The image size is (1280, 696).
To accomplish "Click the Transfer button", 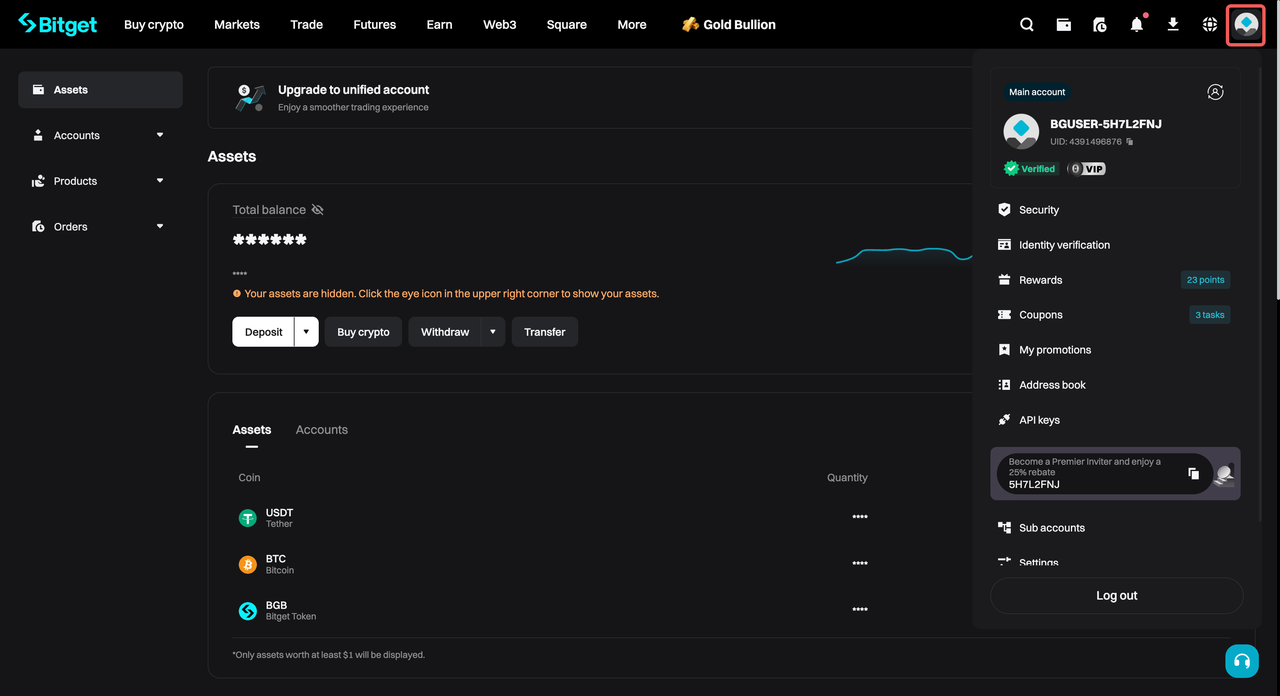I will coord(545,332).
